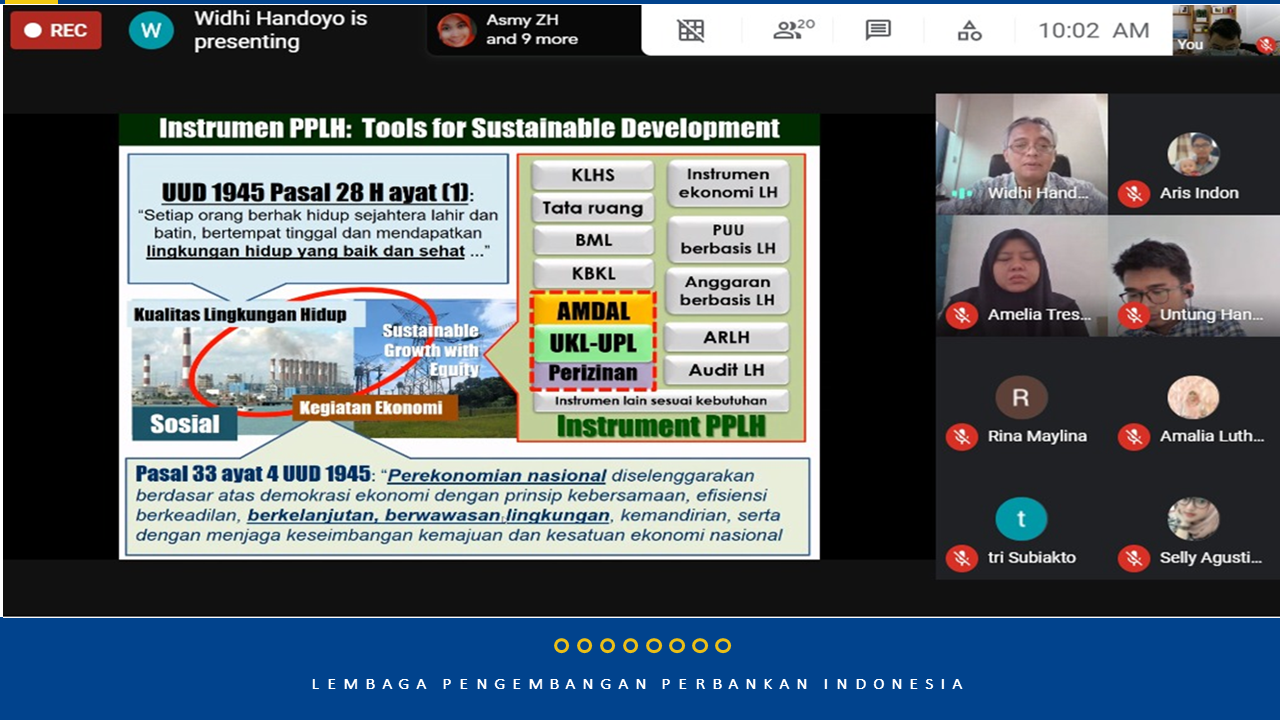Click the t avatar of tri Subiakto
The height and width of the screenshot is (720, 1280).
[1021, 519]
